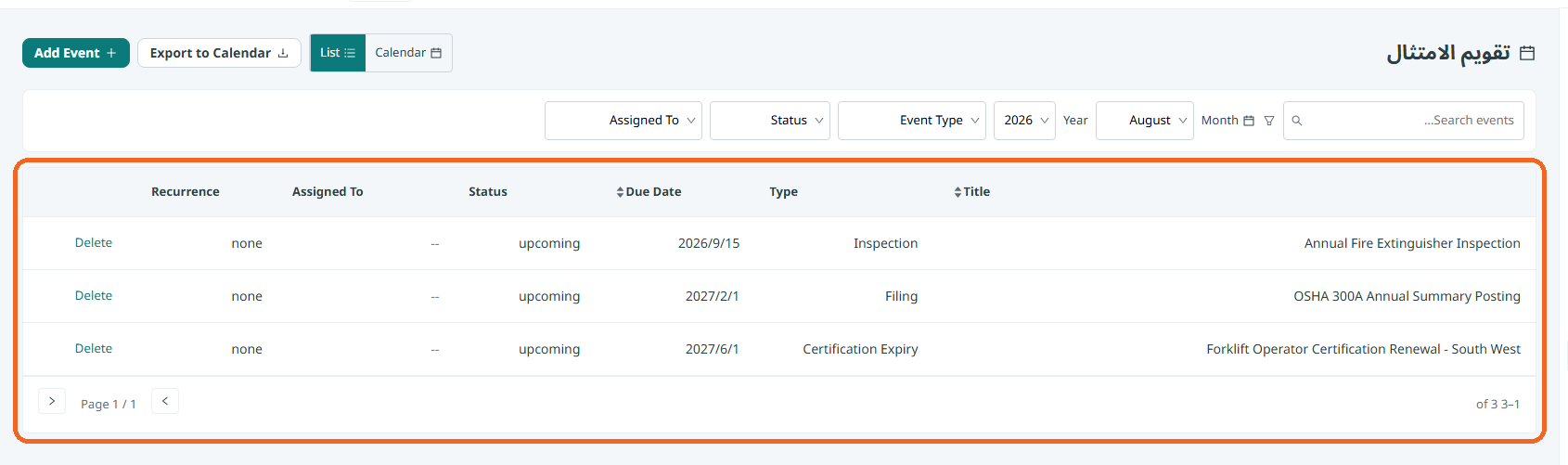Click the Status column header
The image size is (1568, 465).
pos(488,192)
